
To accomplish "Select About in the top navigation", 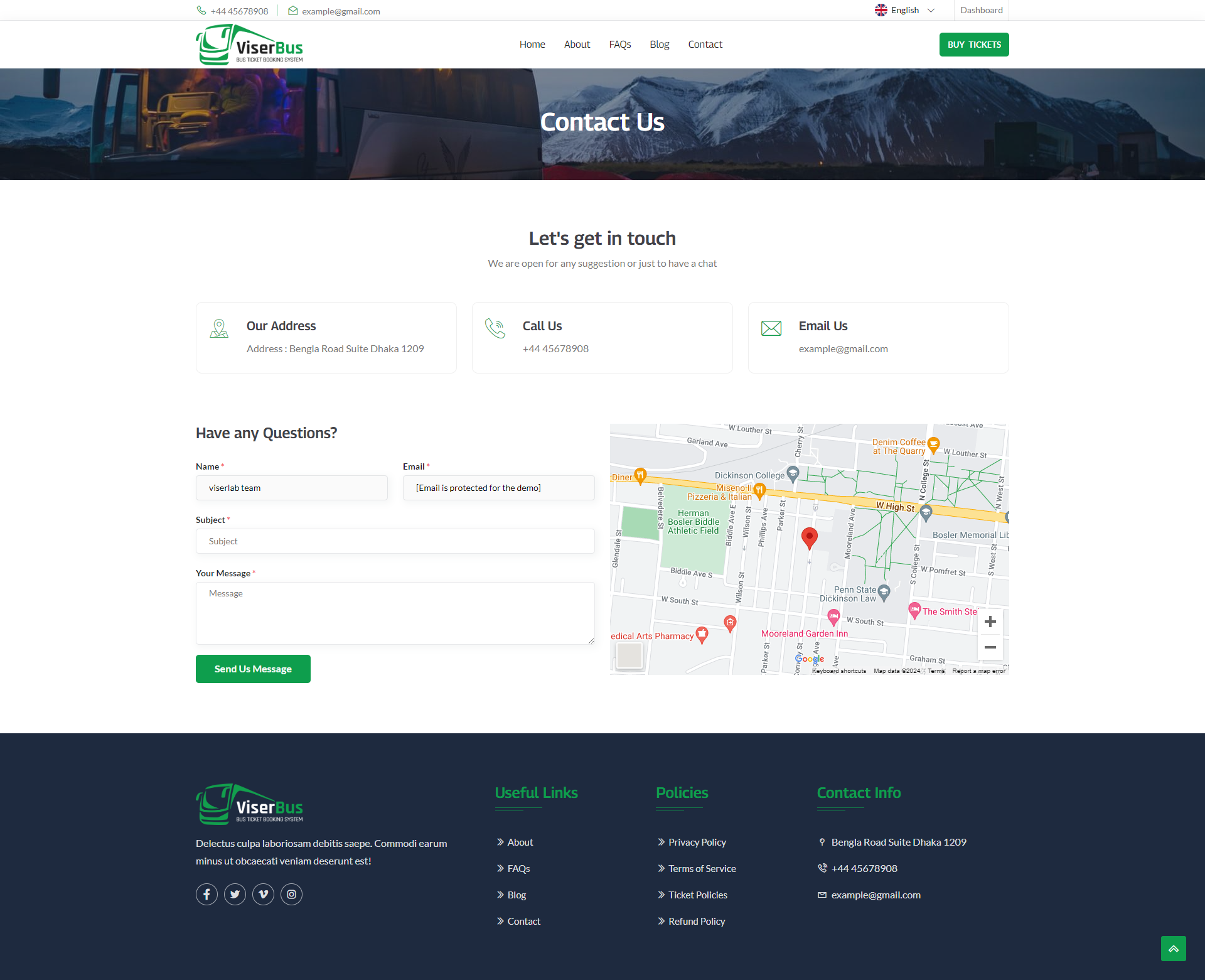I will [x=577, y=44].
